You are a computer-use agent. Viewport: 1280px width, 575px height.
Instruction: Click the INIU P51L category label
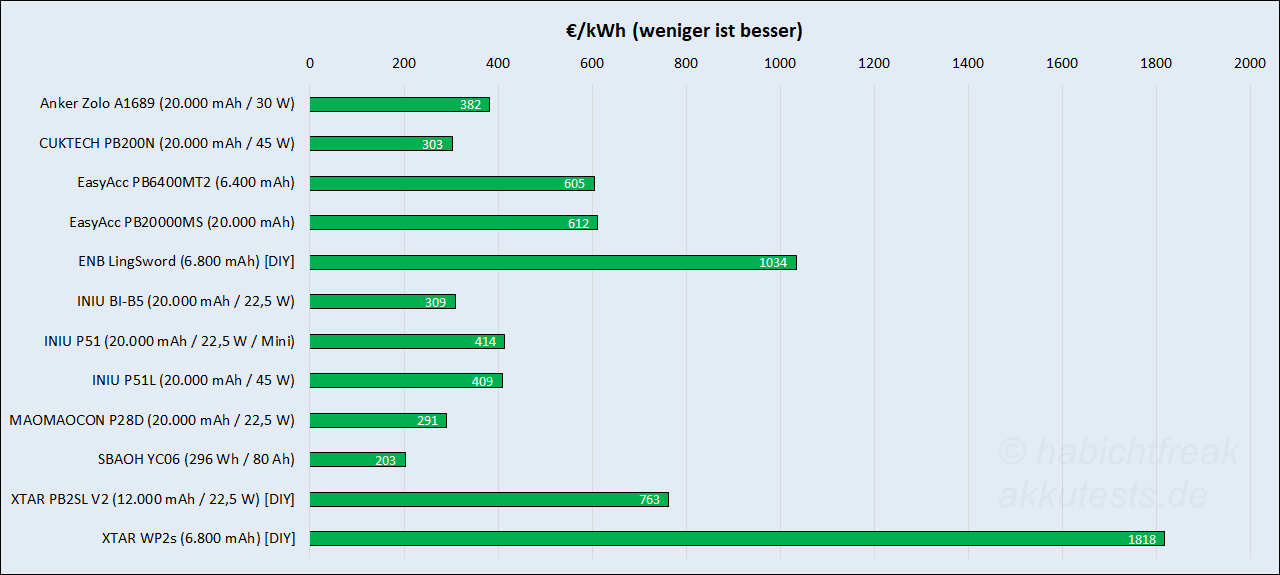click(193, 380)
